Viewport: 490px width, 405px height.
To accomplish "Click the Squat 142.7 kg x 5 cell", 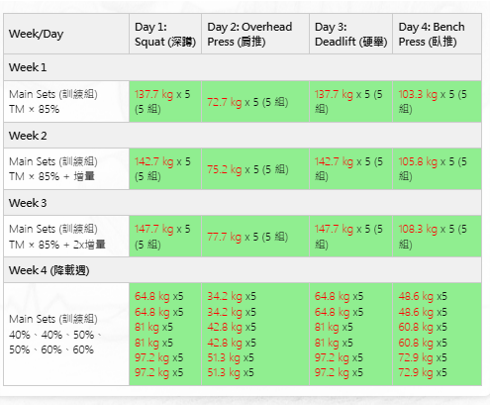I will point(165,169).
